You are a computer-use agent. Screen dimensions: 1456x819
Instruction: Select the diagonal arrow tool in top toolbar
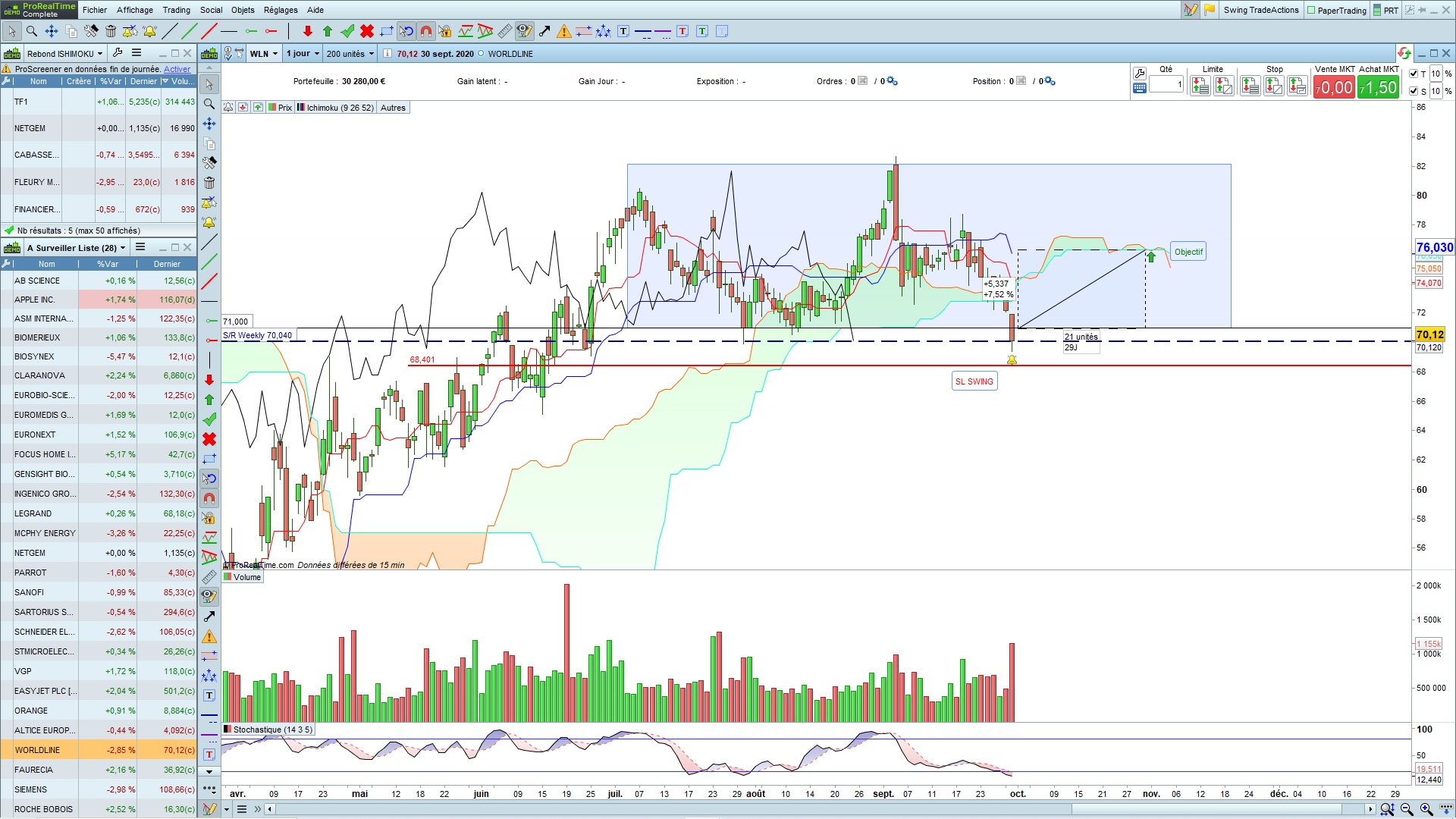544,31
